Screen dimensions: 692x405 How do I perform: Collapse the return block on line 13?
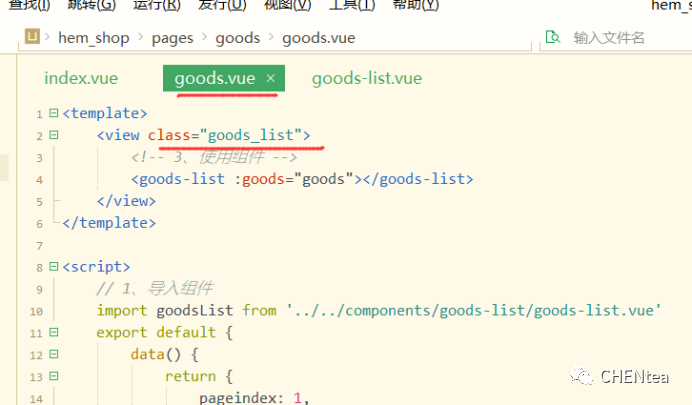point(54,376)
